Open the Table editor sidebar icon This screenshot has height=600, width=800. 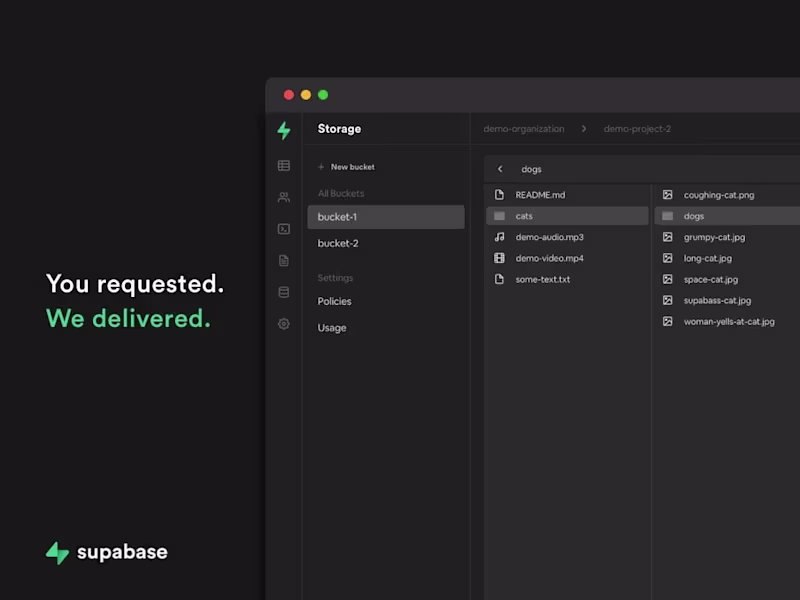click(x=284, y=165)
